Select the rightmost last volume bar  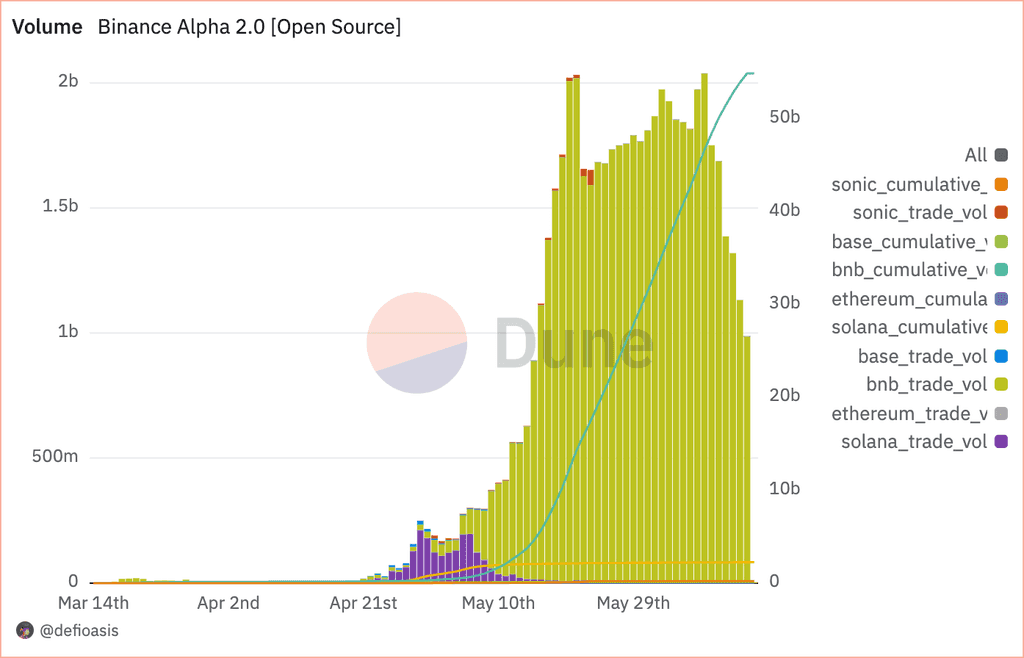747,458
